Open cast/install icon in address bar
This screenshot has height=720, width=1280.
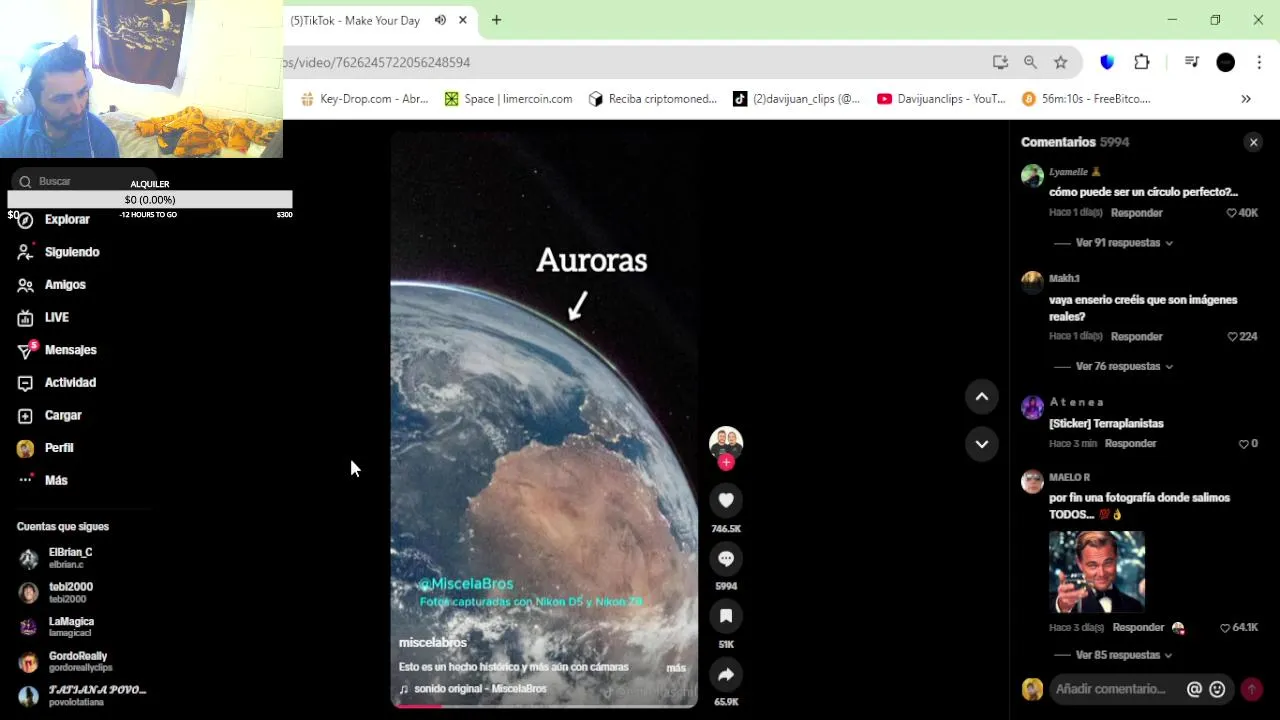(1000, 62)
